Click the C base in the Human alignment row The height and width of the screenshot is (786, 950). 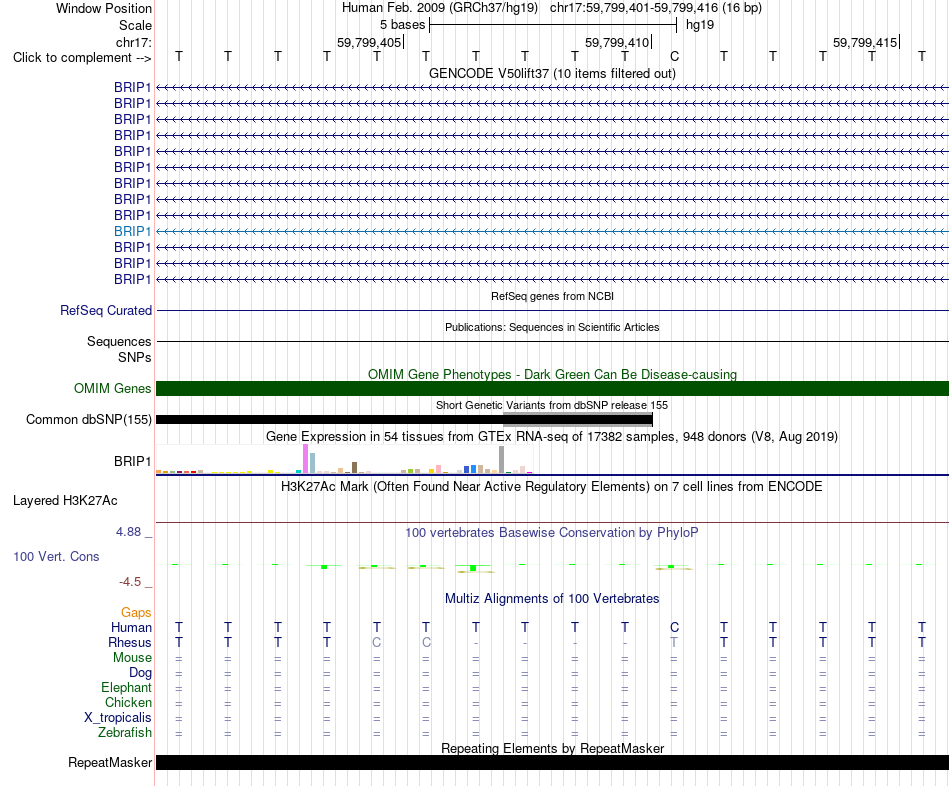(674, 627)
